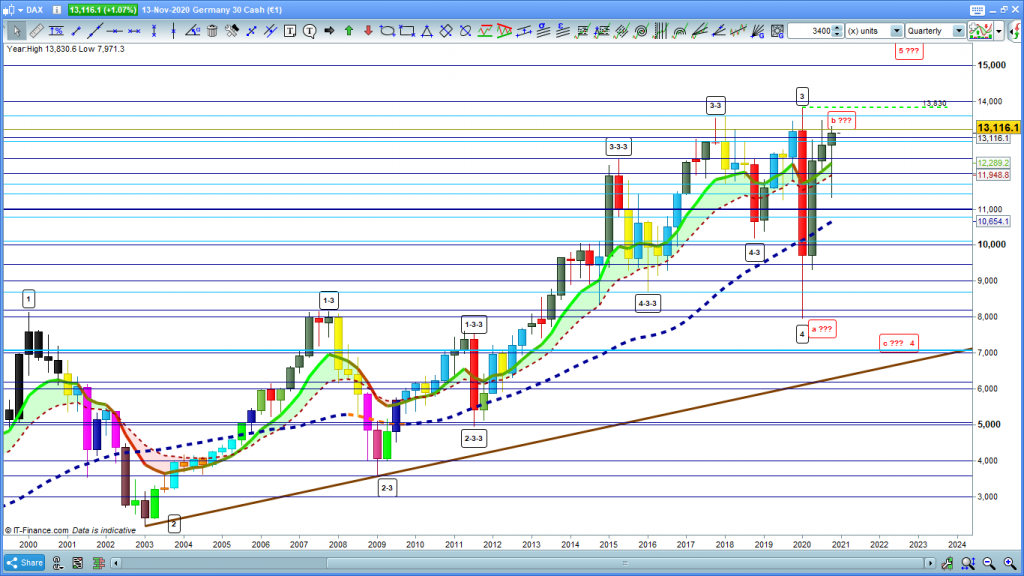Insert a red down arrow marker
The width and height of the screenshot is (1024, 576).
[x=367, y=31]
